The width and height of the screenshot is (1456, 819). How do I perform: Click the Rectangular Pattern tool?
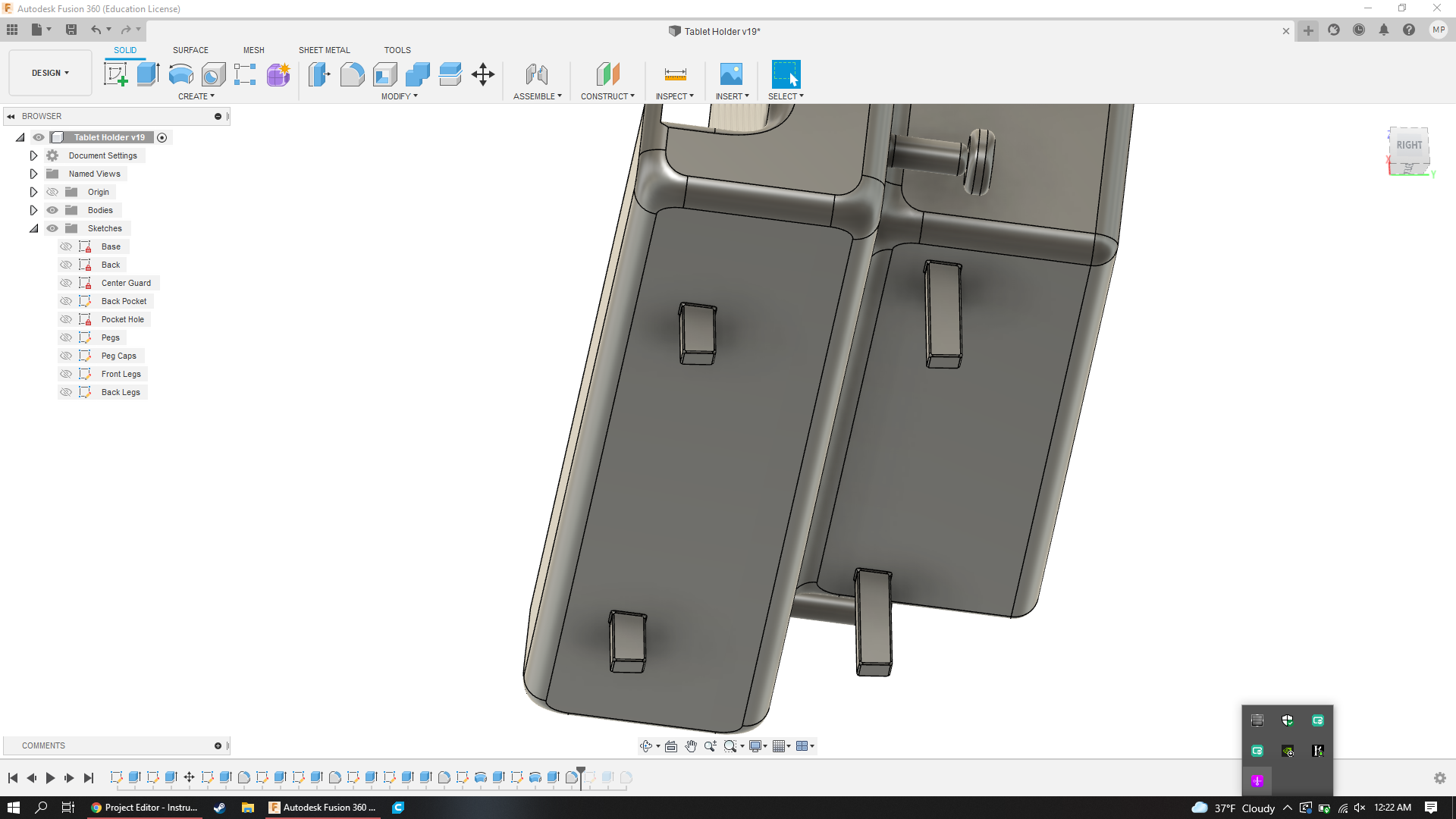coord(245,75)
